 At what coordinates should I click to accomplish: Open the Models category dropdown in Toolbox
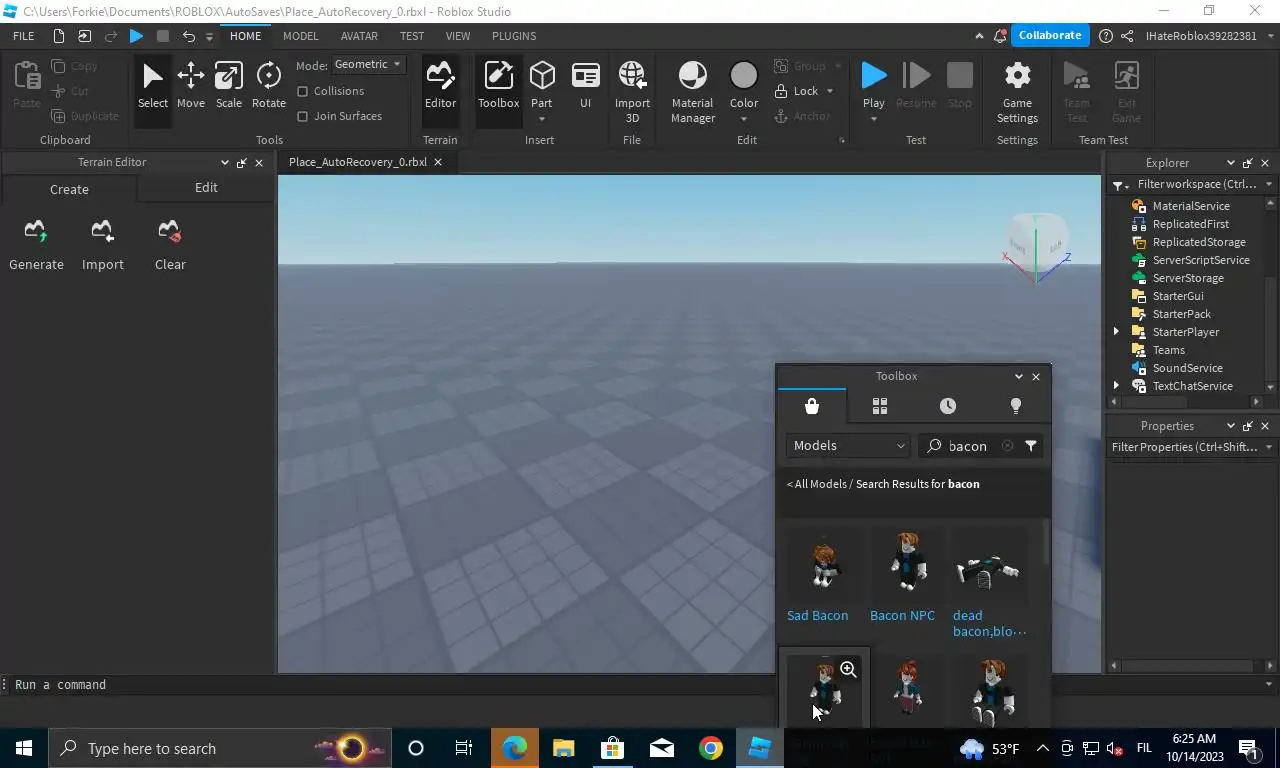(848, 446)
